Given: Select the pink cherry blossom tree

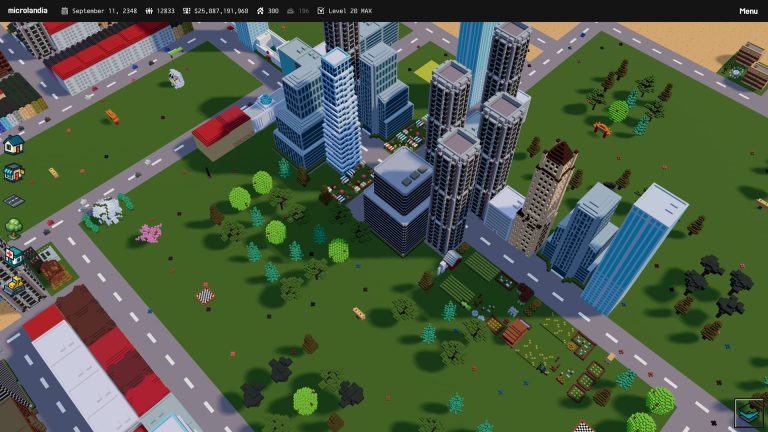Looking at the screenshot, I should (150, 234).
